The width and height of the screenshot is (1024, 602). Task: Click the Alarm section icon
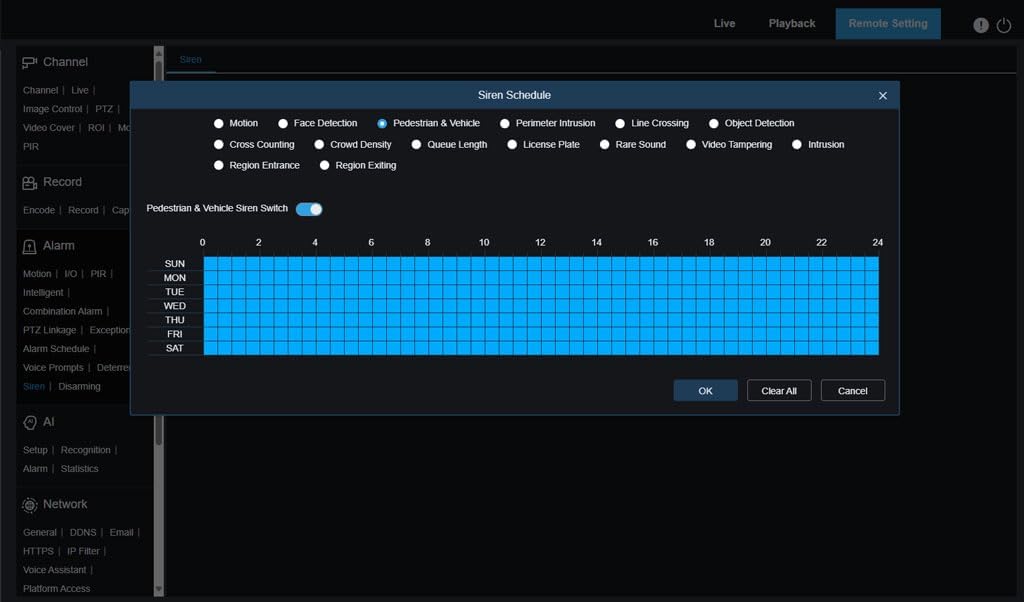pyautogui.click(x=30, y=246)
